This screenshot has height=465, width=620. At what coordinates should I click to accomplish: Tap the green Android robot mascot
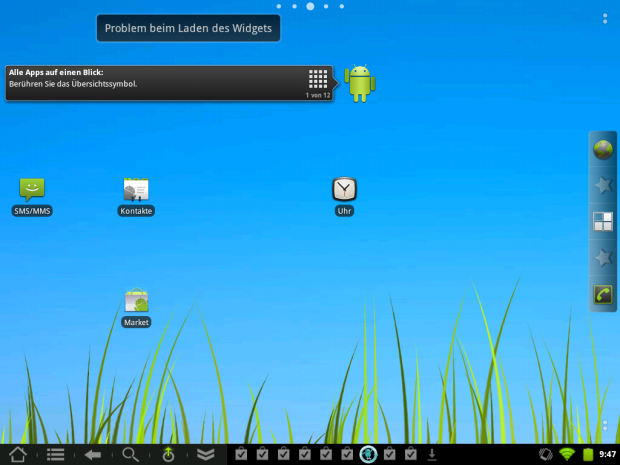pyautogui.click(x=360, y=83)
